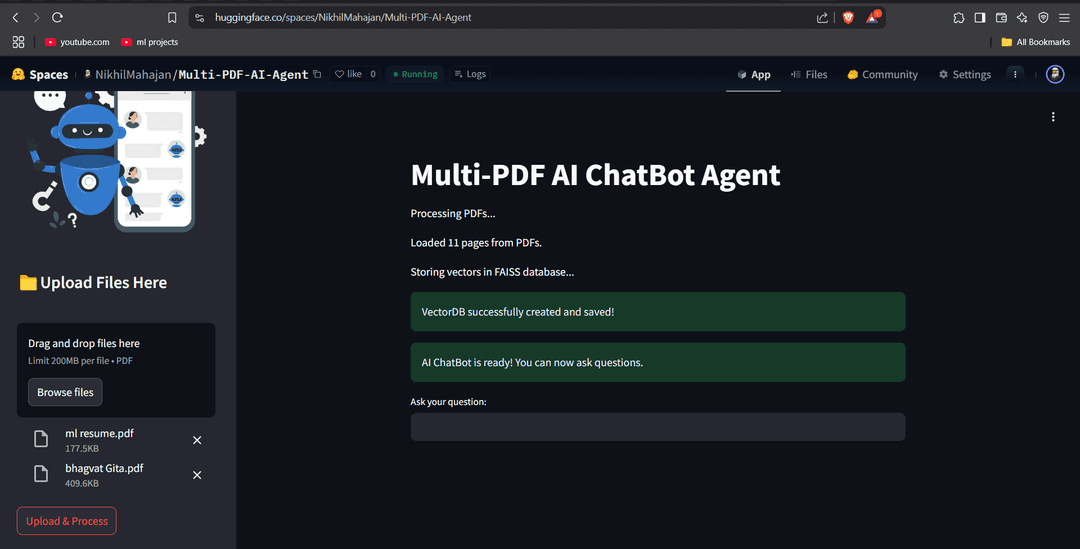Open the browser hamburger menu
This screenshot has width=1080, height=549.
[x=1064, y=18]
